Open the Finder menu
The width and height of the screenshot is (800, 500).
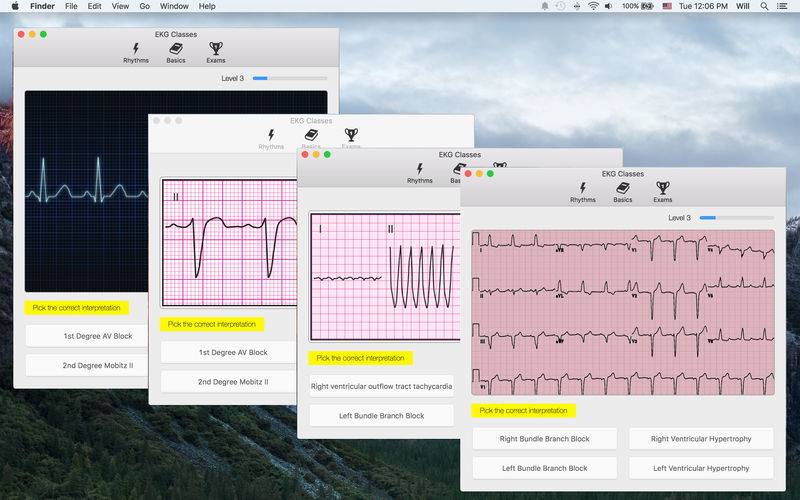(42, 6)
